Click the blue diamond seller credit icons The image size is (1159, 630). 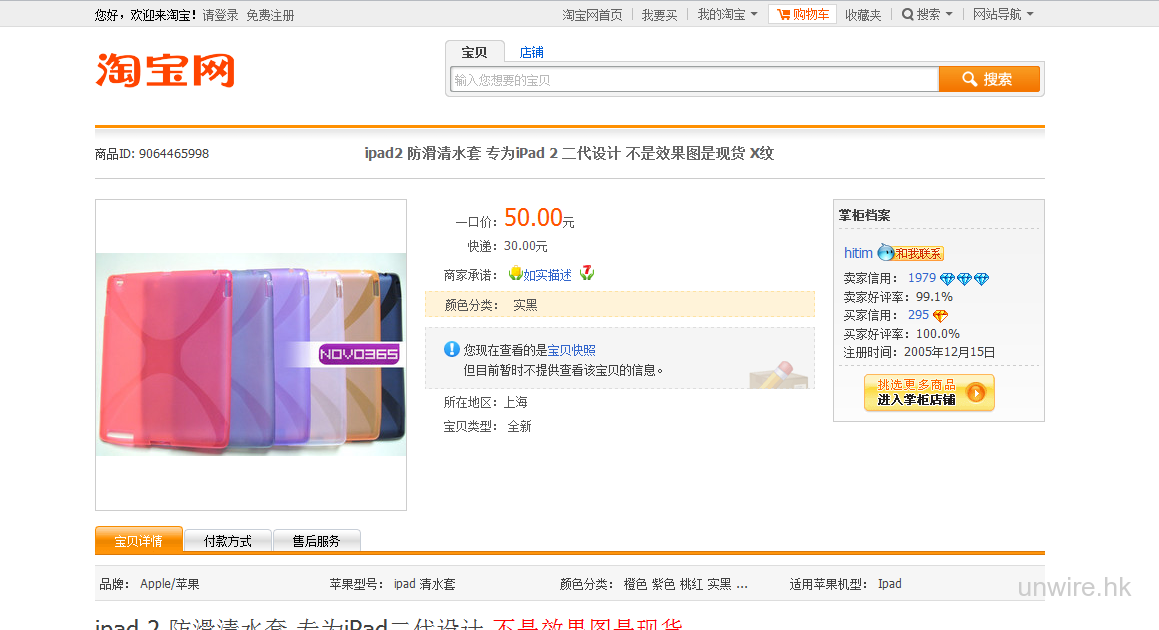pos(964,279)
